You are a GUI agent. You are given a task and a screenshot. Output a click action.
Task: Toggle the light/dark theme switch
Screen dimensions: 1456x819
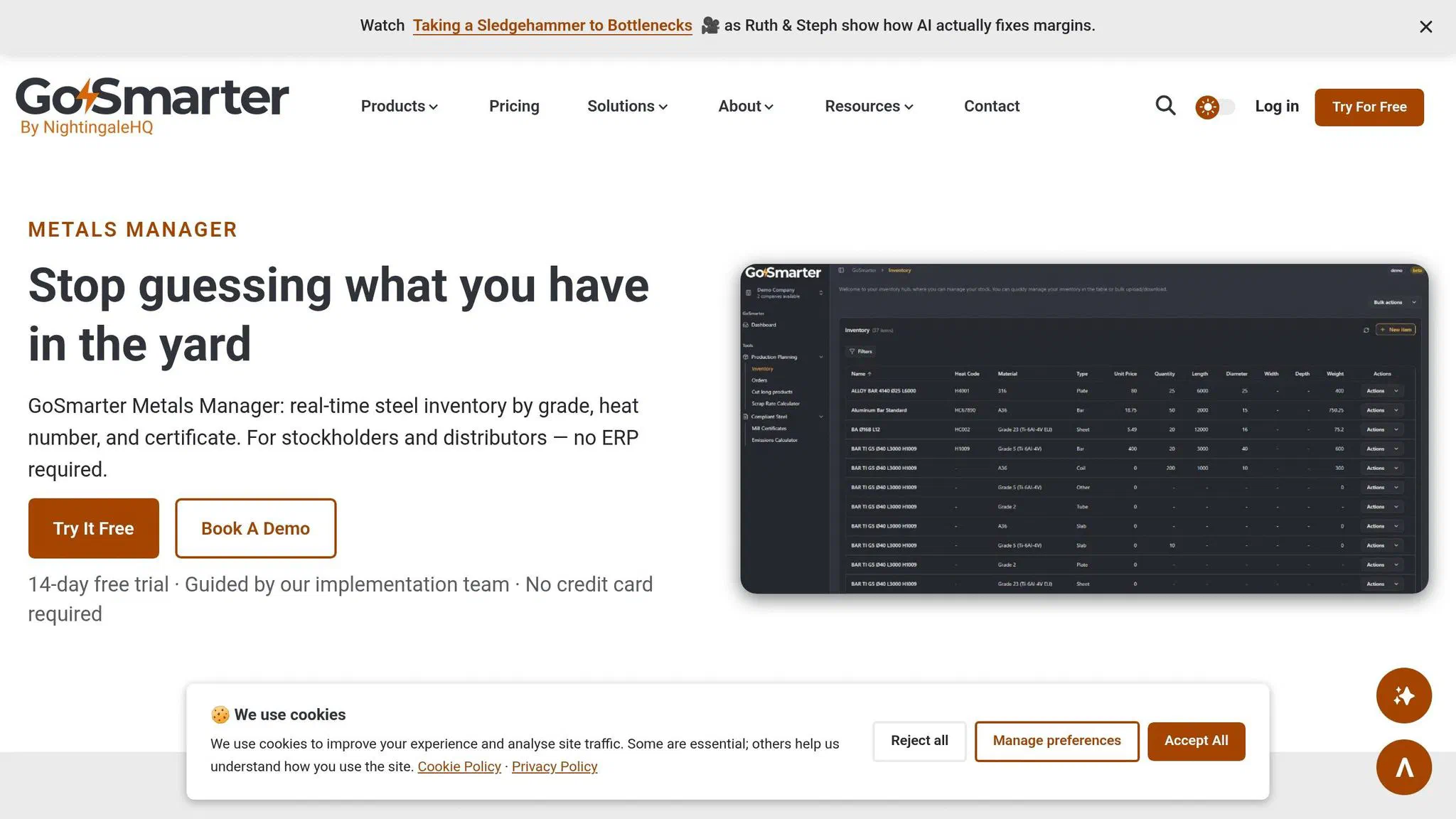(x=1215, y=107)
